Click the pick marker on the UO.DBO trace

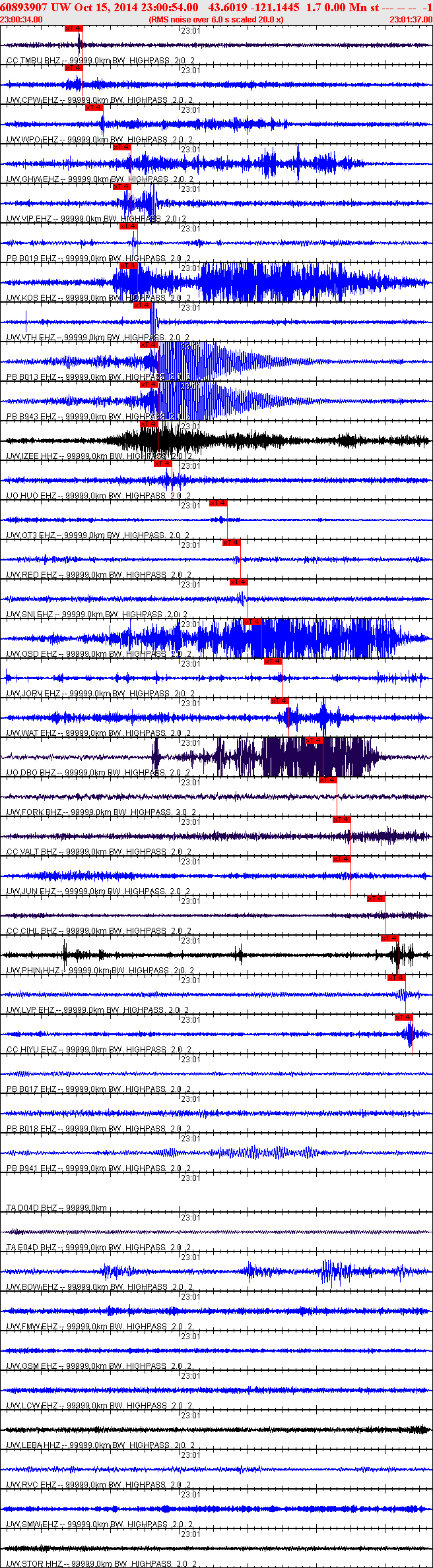click(314, 740)
